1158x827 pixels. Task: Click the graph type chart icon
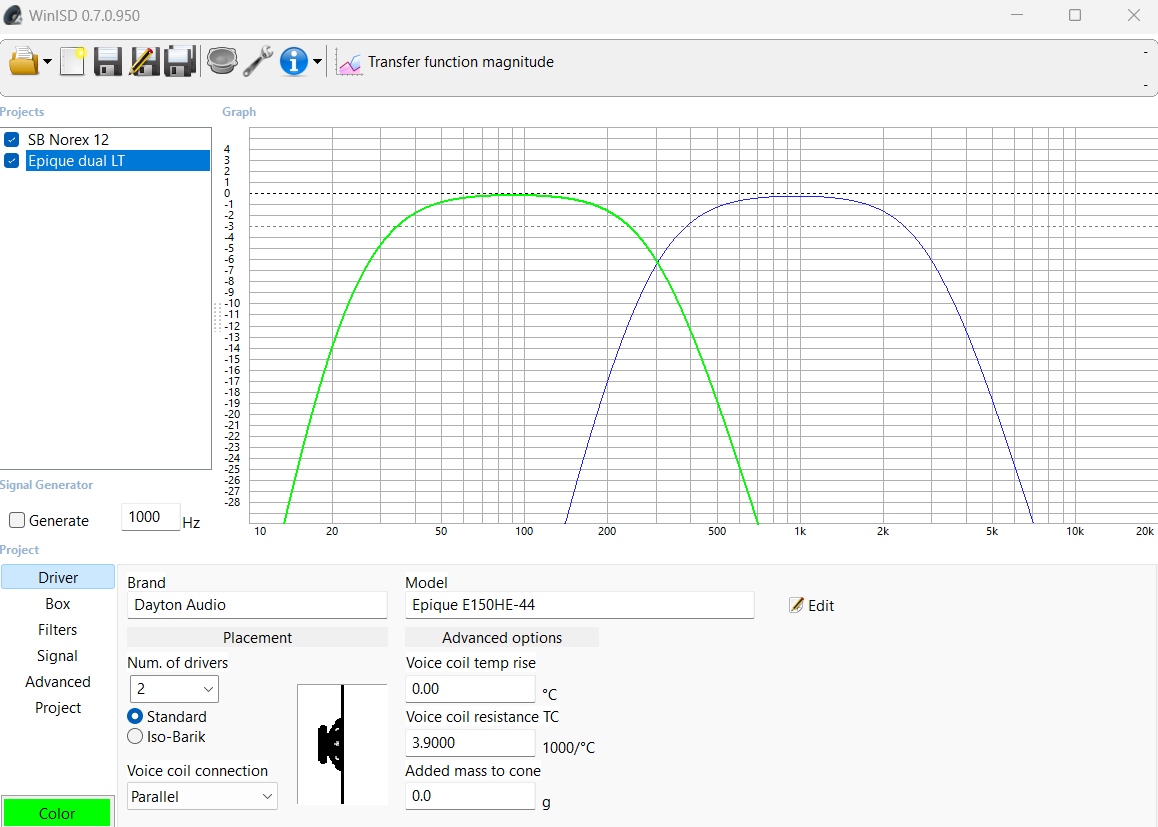point(349,62)
